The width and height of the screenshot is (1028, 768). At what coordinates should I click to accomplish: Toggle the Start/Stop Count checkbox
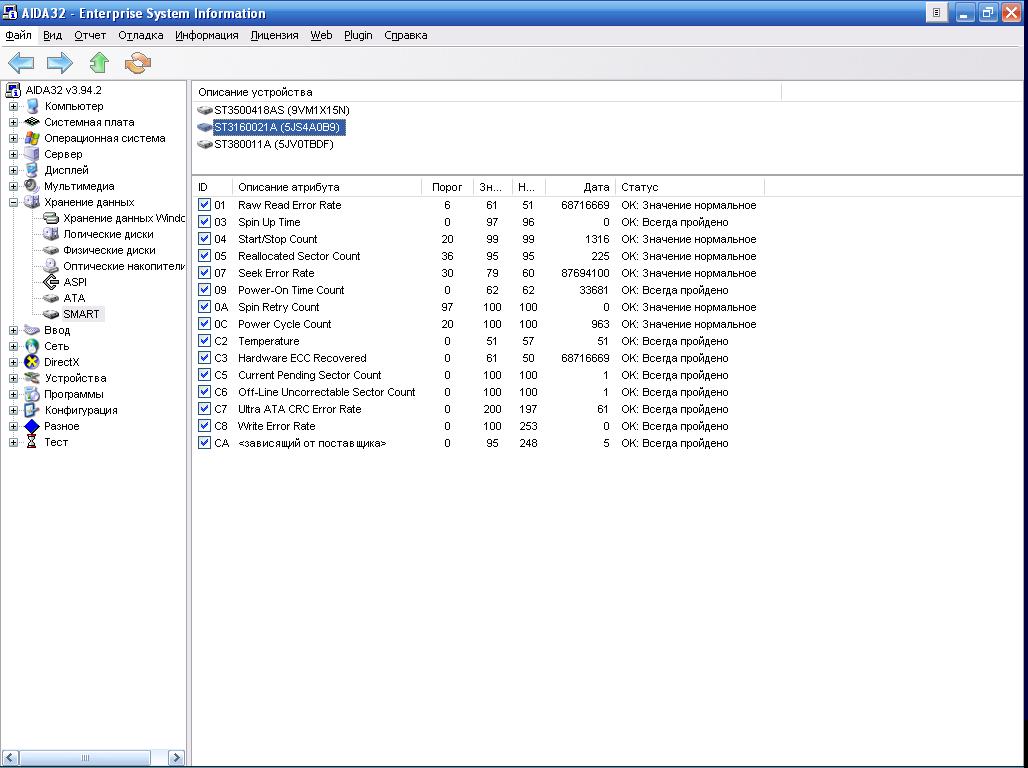click(x=205, y=239)
